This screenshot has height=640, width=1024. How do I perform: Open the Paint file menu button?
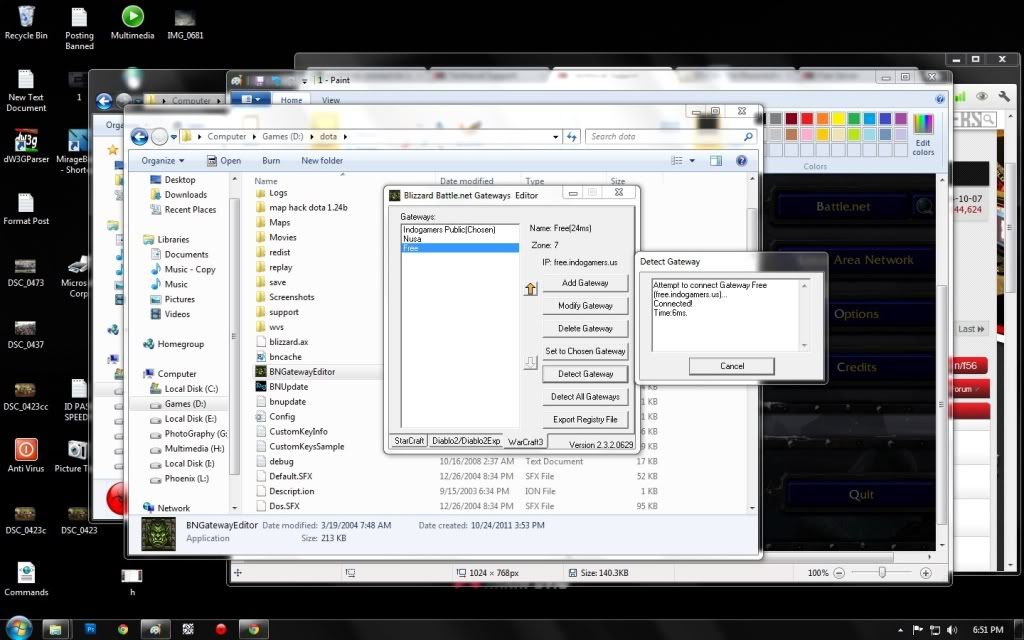click(x=251, y=100)
